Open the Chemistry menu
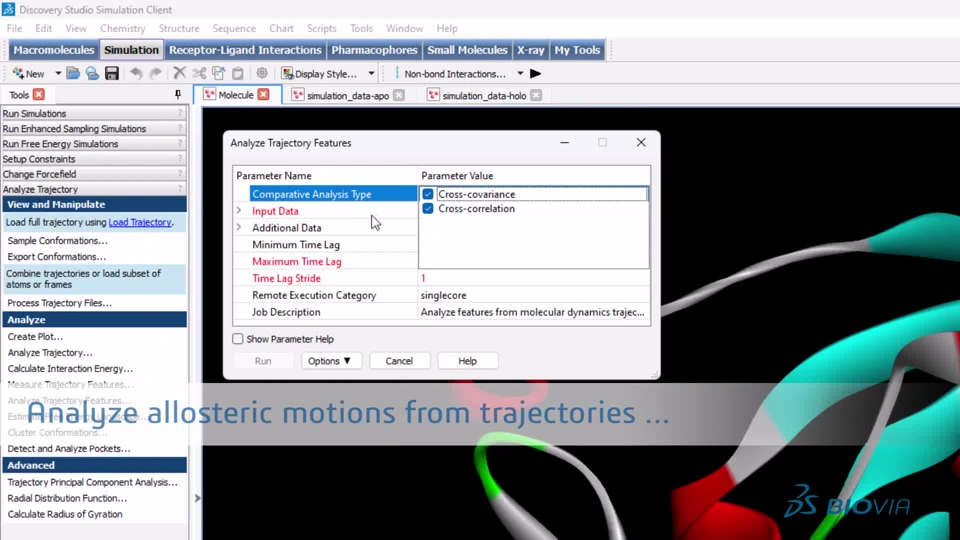 122,28
